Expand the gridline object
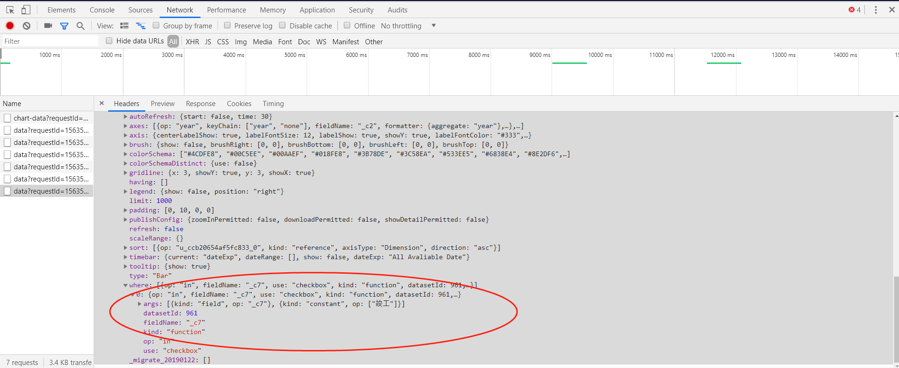This screenshot has width=899, height=368. point(126,173)
